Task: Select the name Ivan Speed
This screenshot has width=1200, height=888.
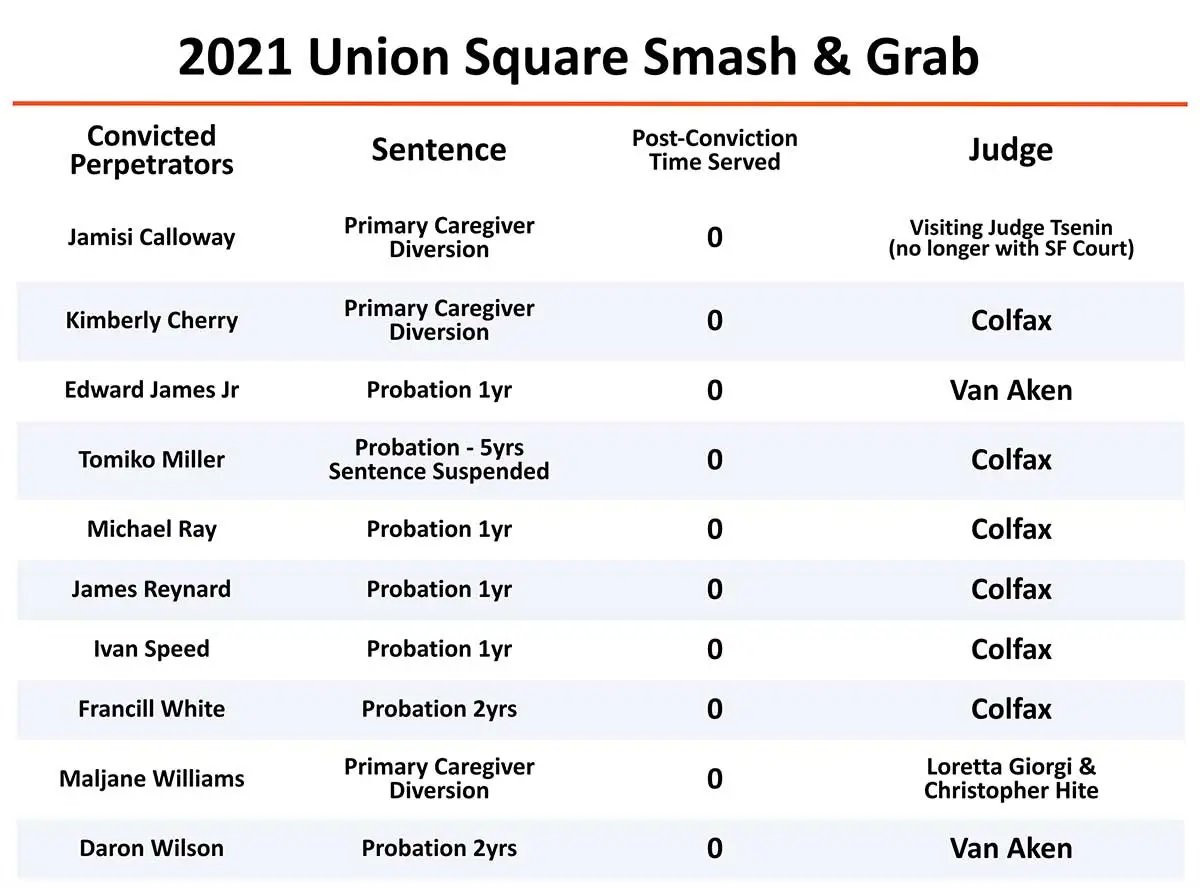Action: coord(151,649)
